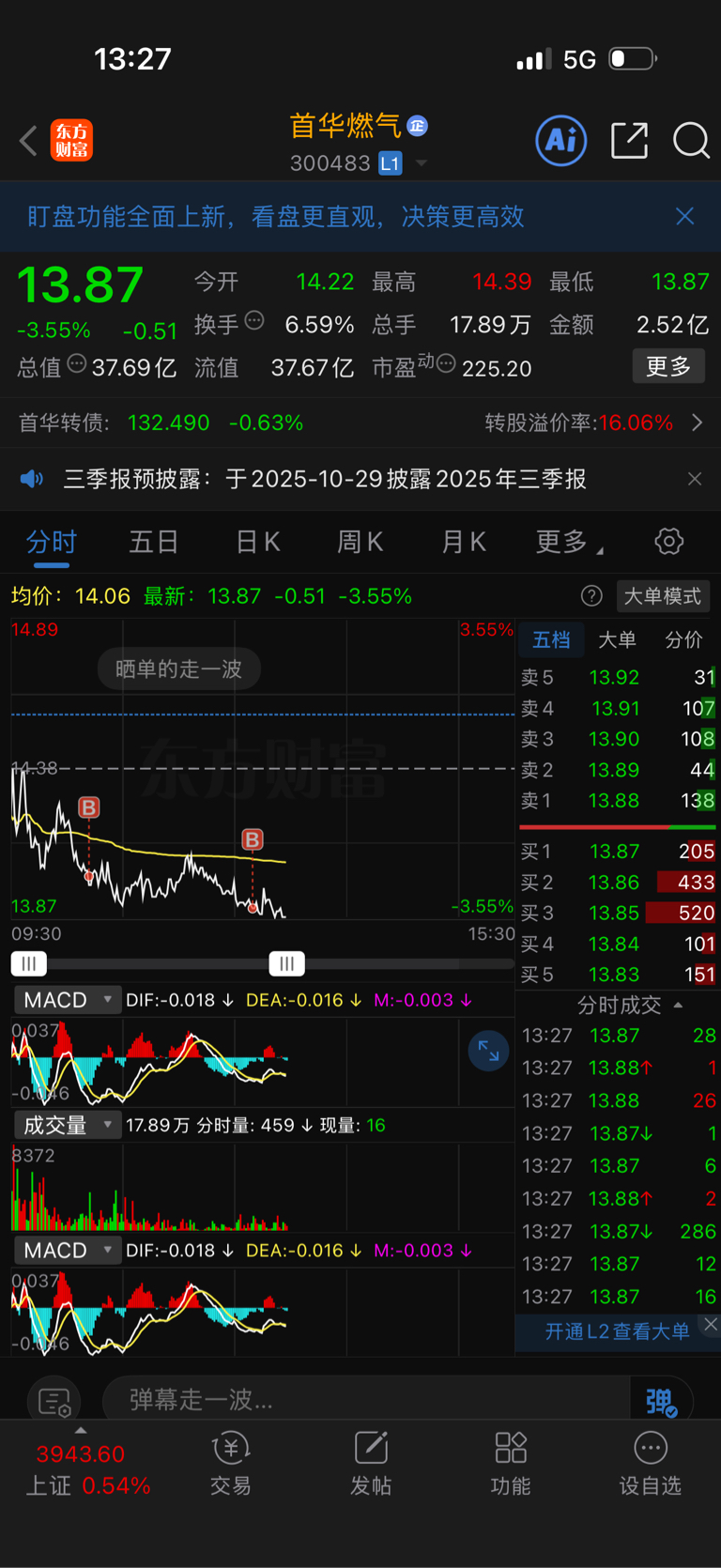This screenshot has width=721, height=1568.
Task: Tap the verified badge beside 首华燃气
Action: pos(418,126)
